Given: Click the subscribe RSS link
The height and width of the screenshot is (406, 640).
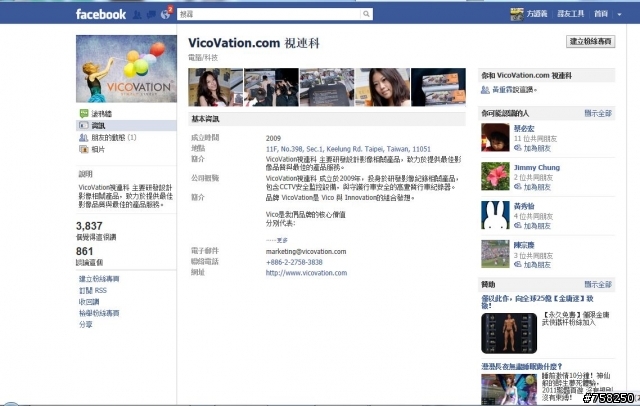Looking at the screenshot, I should (x=93, y=290).
